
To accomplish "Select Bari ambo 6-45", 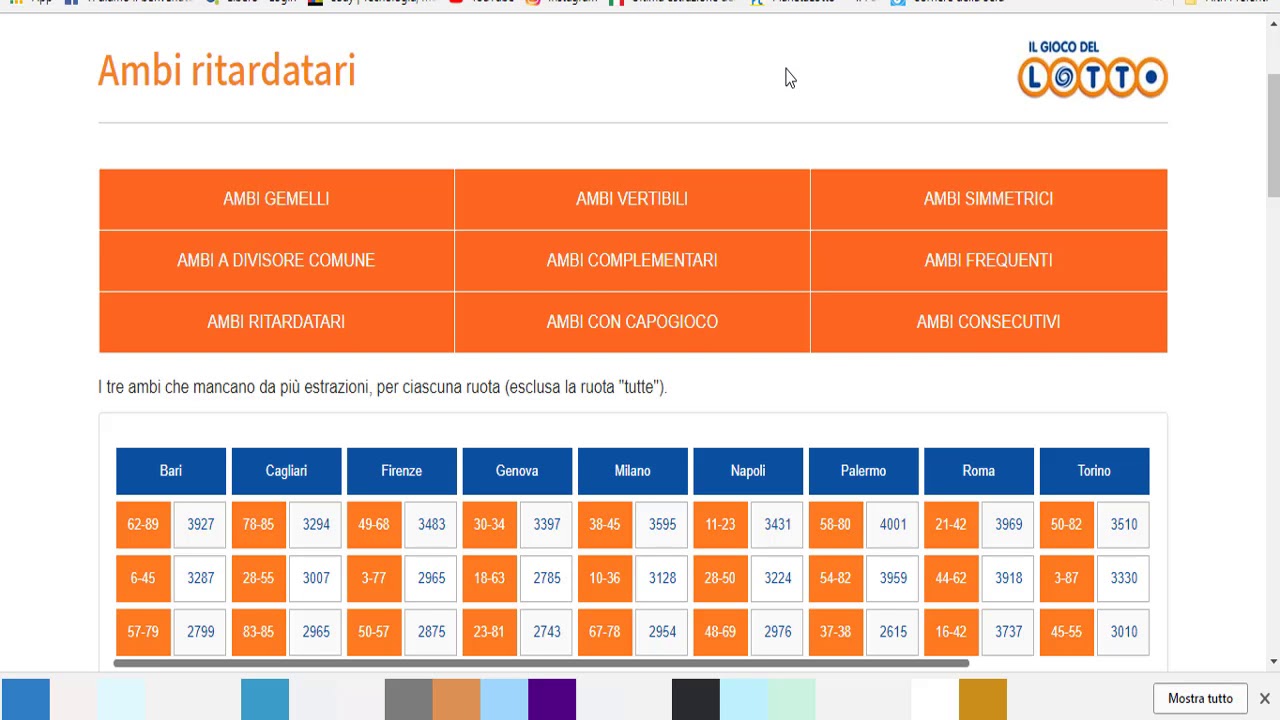I will point(143,578).
